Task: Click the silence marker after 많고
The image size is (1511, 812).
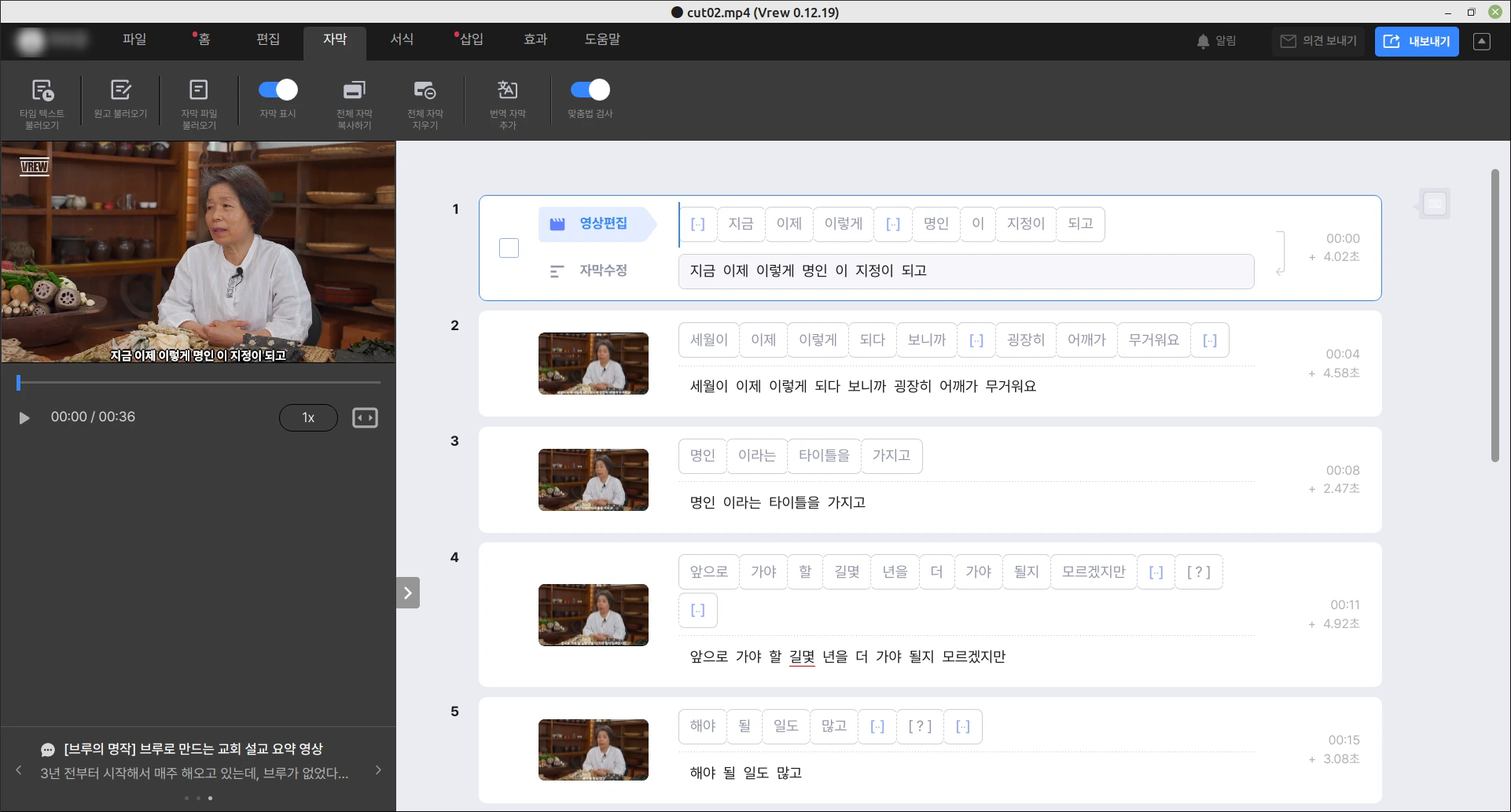Action: (877, 726)
